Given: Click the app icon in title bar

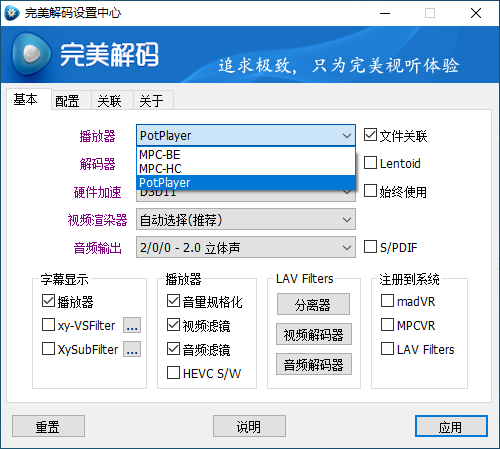Looking at the screenshot, I should coord(12,13).
